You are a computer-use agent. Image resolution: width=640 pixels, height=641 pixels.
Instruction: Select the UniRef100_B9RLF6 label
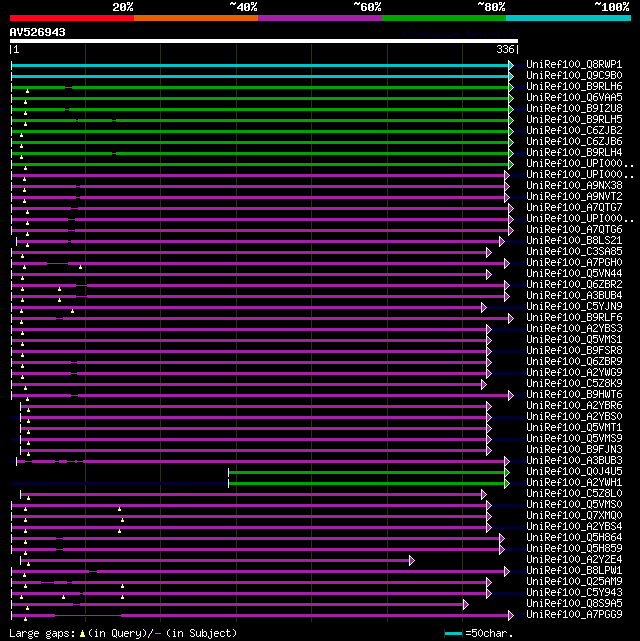[x=574, y=318]
